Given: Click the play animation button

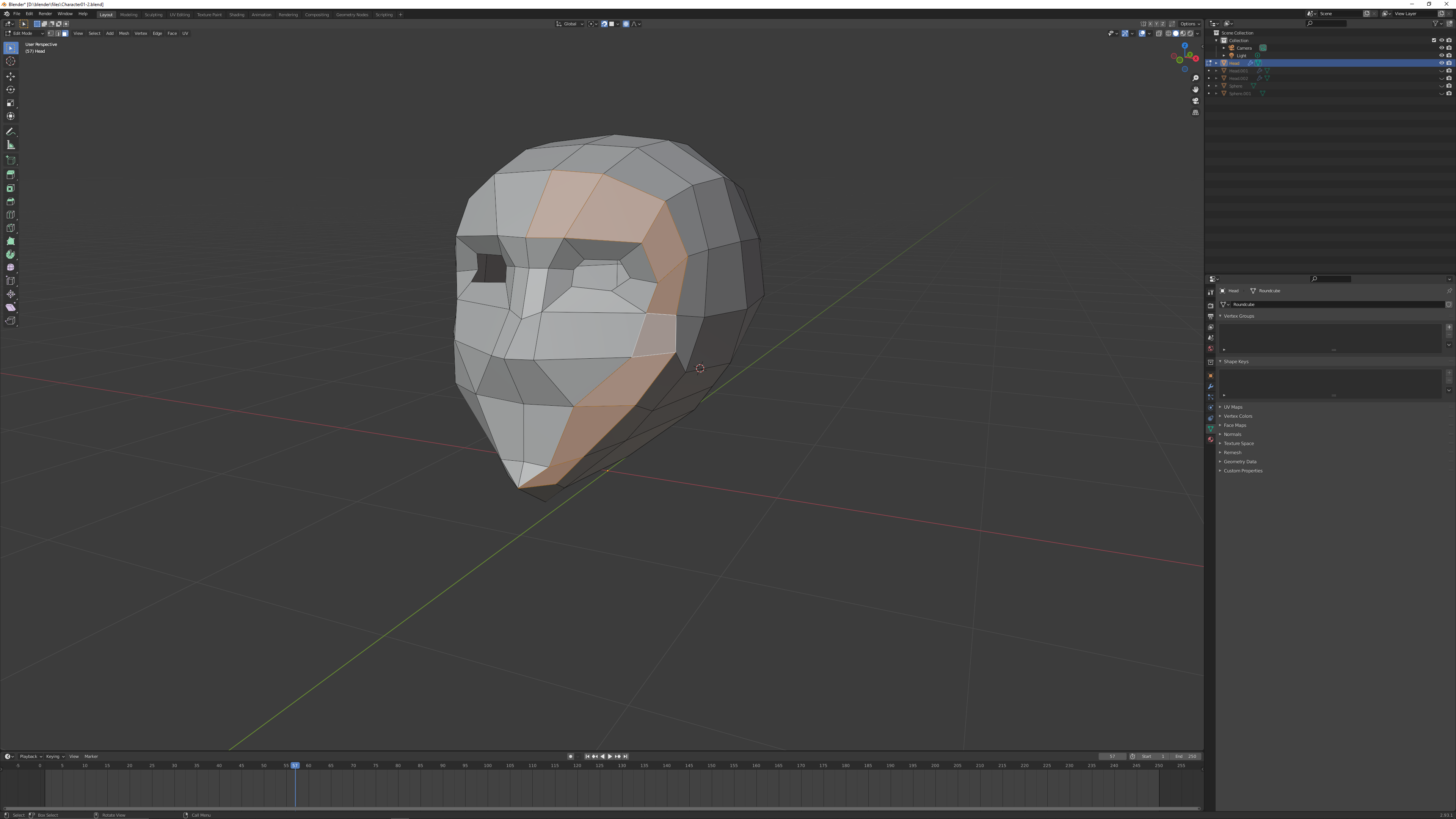Looking at the screenshot, I should (x=609, y=756).
